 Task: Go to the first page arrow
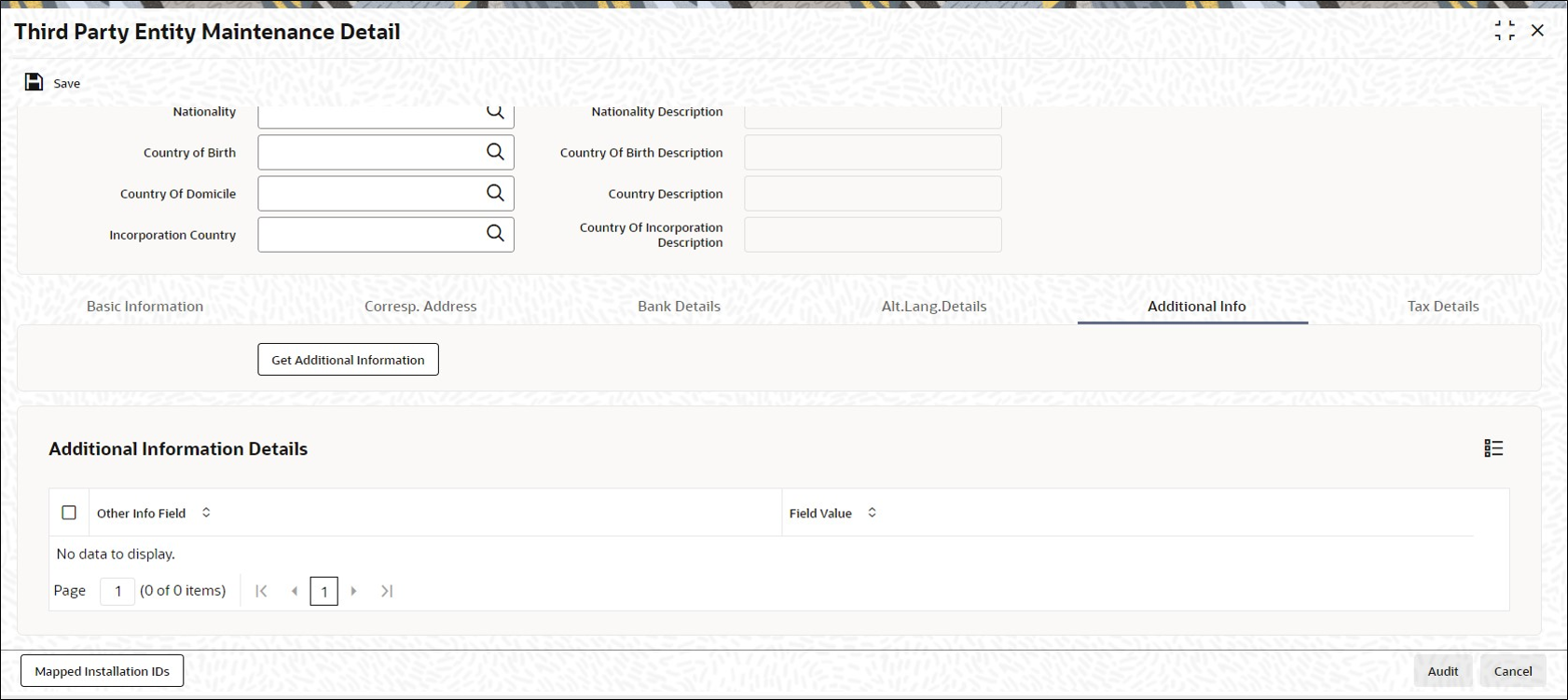(261, 591)
